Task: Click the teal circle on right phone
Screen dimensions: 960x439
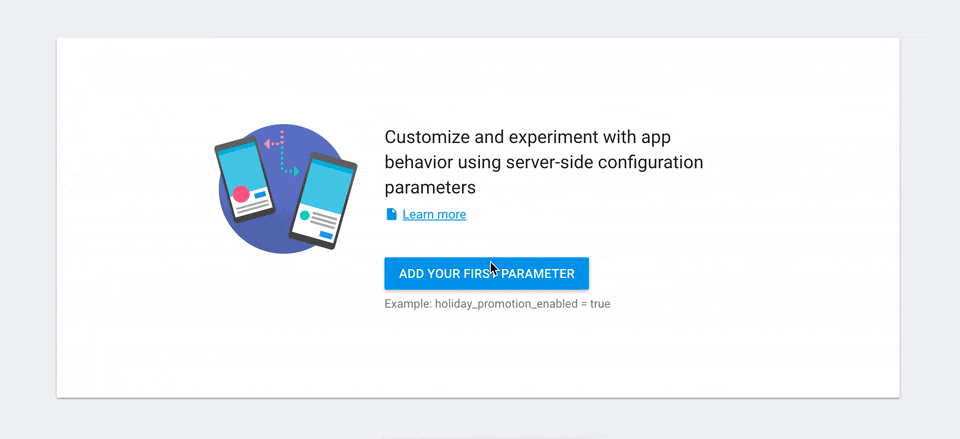Action: (x=304, y=216)
